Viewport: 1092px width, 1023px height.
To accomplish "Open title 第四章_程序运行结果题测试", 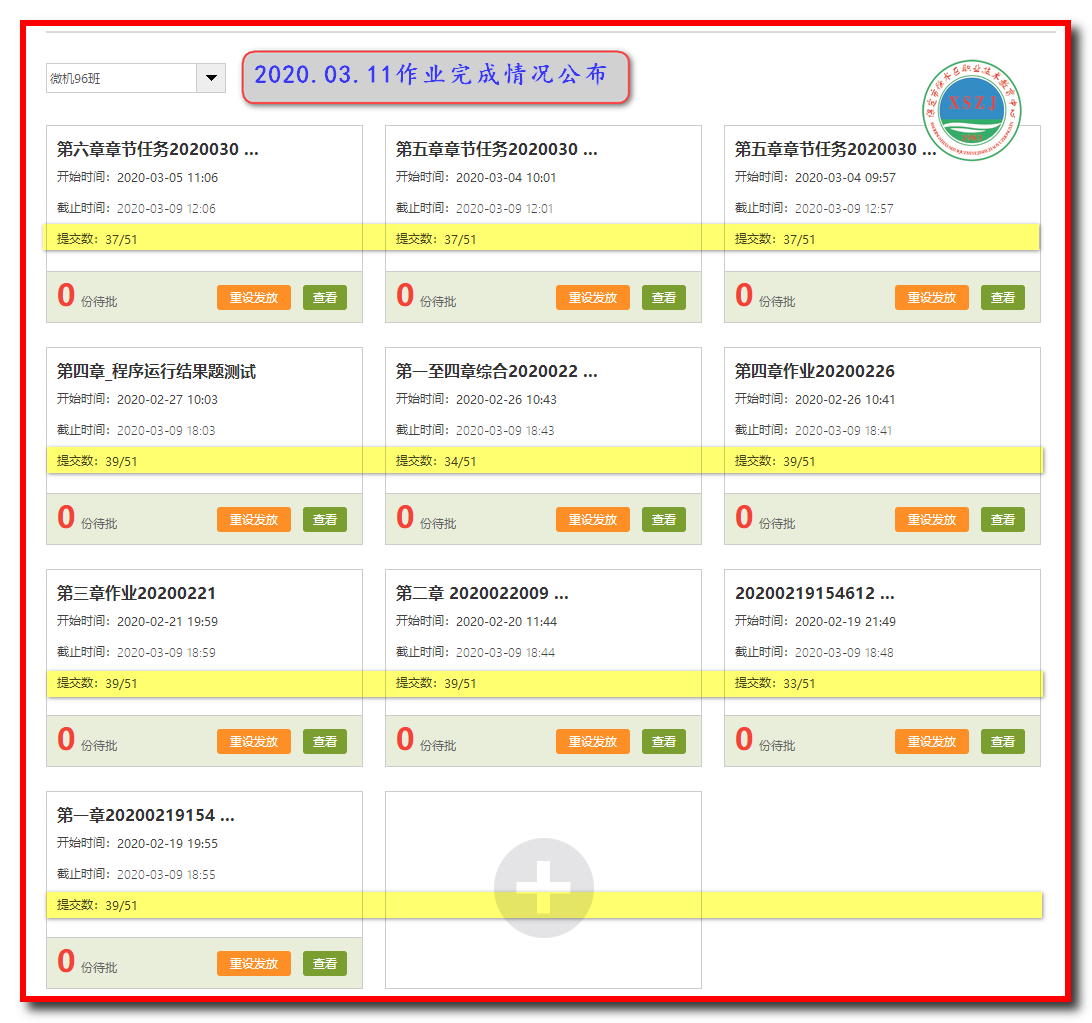I will tap(156, 371).
